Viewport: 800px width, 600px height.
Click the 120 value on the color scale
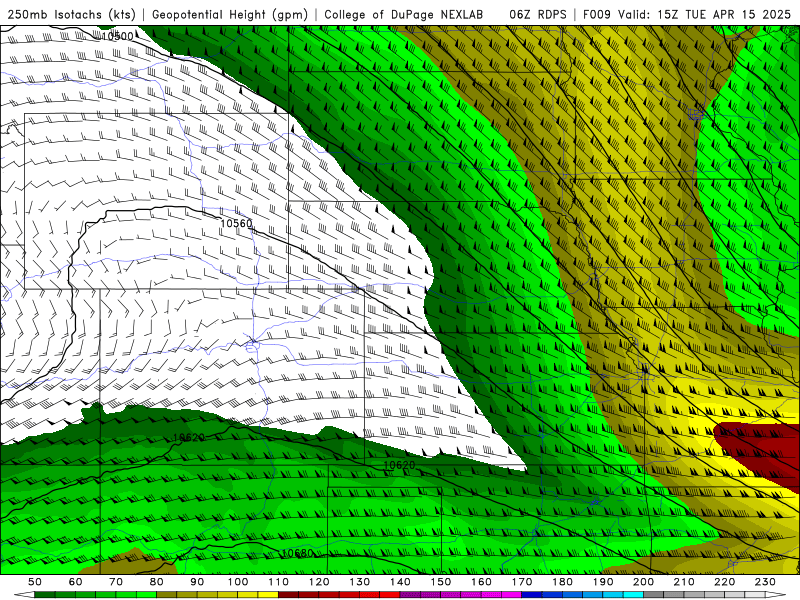pyautogui.click(x=319, y=582)
